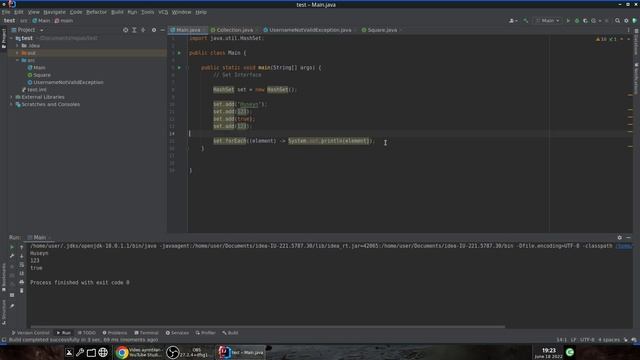Viewport: 640px width, 360px height.
Task: Hide the Project tool window
Action: tap(162, 30)
